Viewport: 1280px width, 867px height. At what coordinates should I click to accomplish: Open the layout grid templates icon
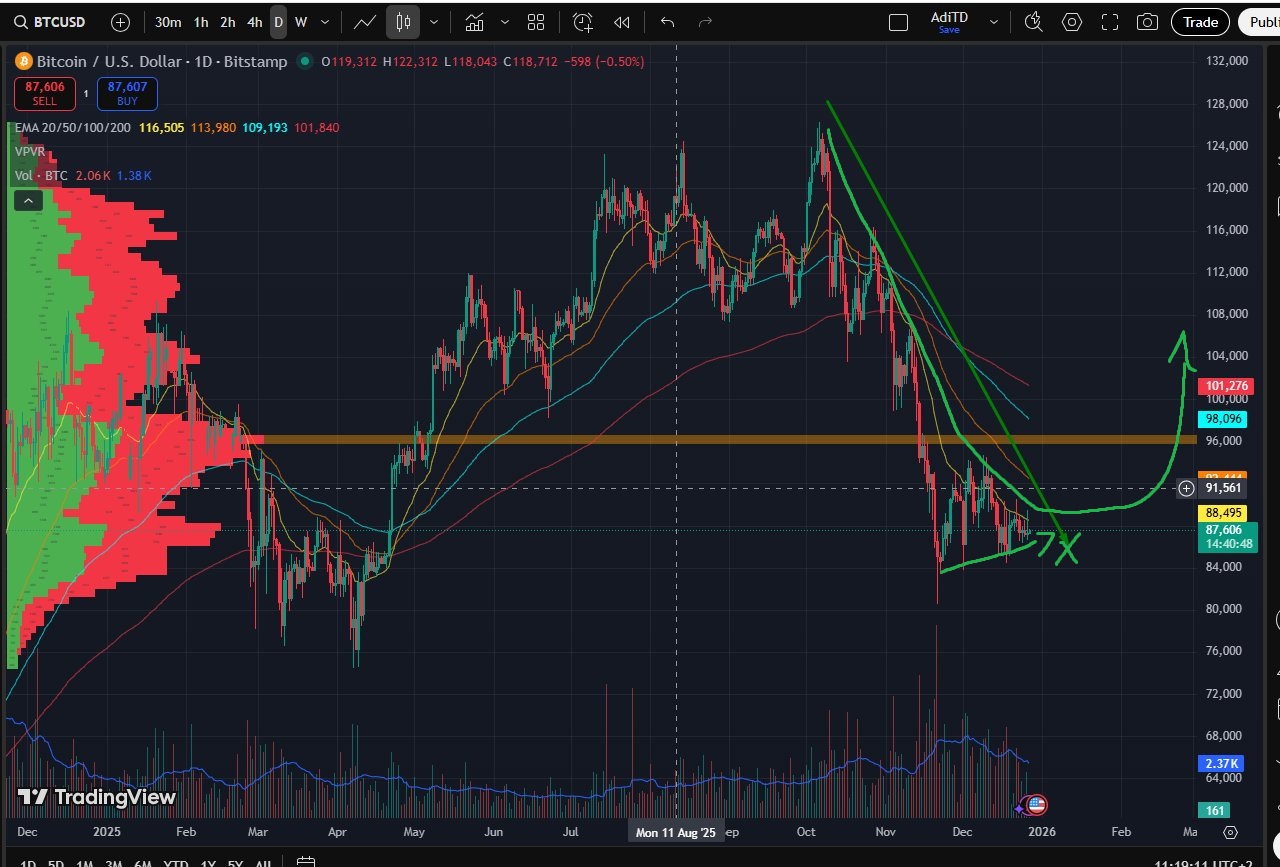(x=536, y=22)
